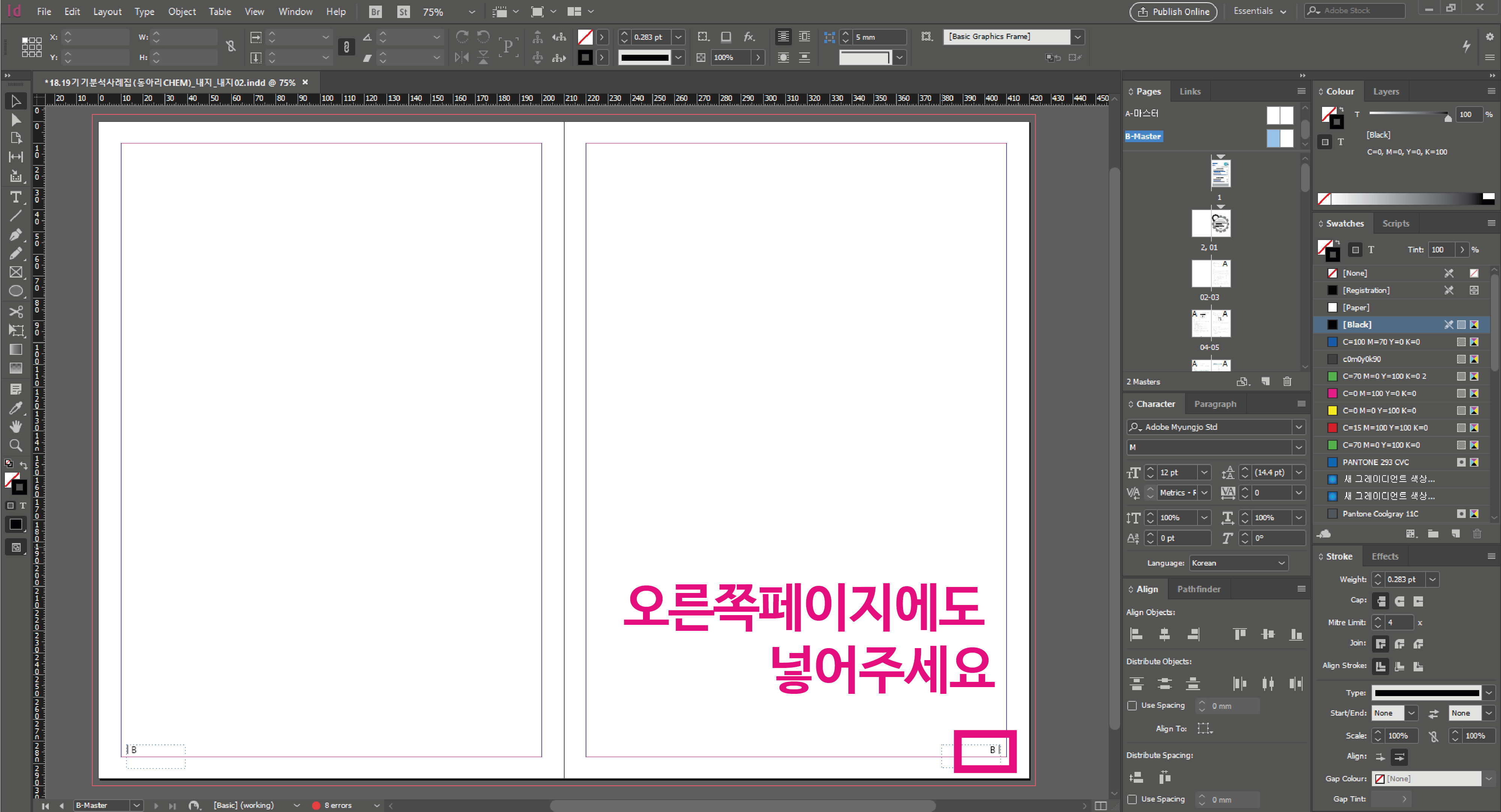Select the Hand tool
The height and width of the screenshot is (812, 1501).
tap(16, 426)
